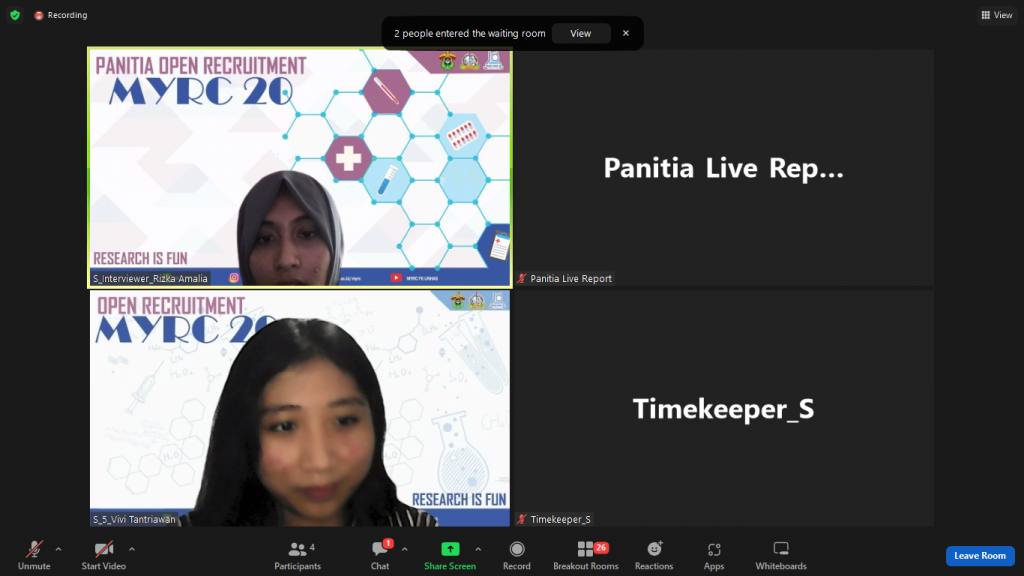
Task: Select the Timekeeper_S participant tile
Action: 724,408
